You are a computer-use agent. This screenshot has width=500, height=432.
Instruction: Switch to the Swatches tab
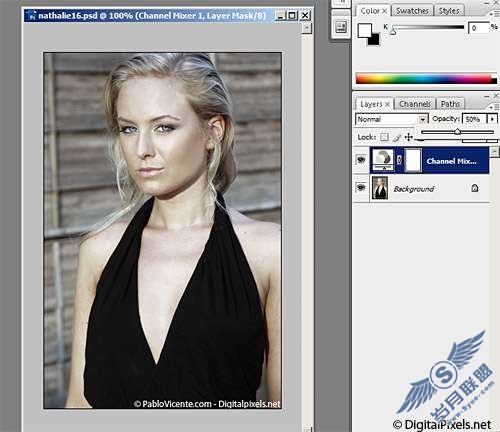412,11
